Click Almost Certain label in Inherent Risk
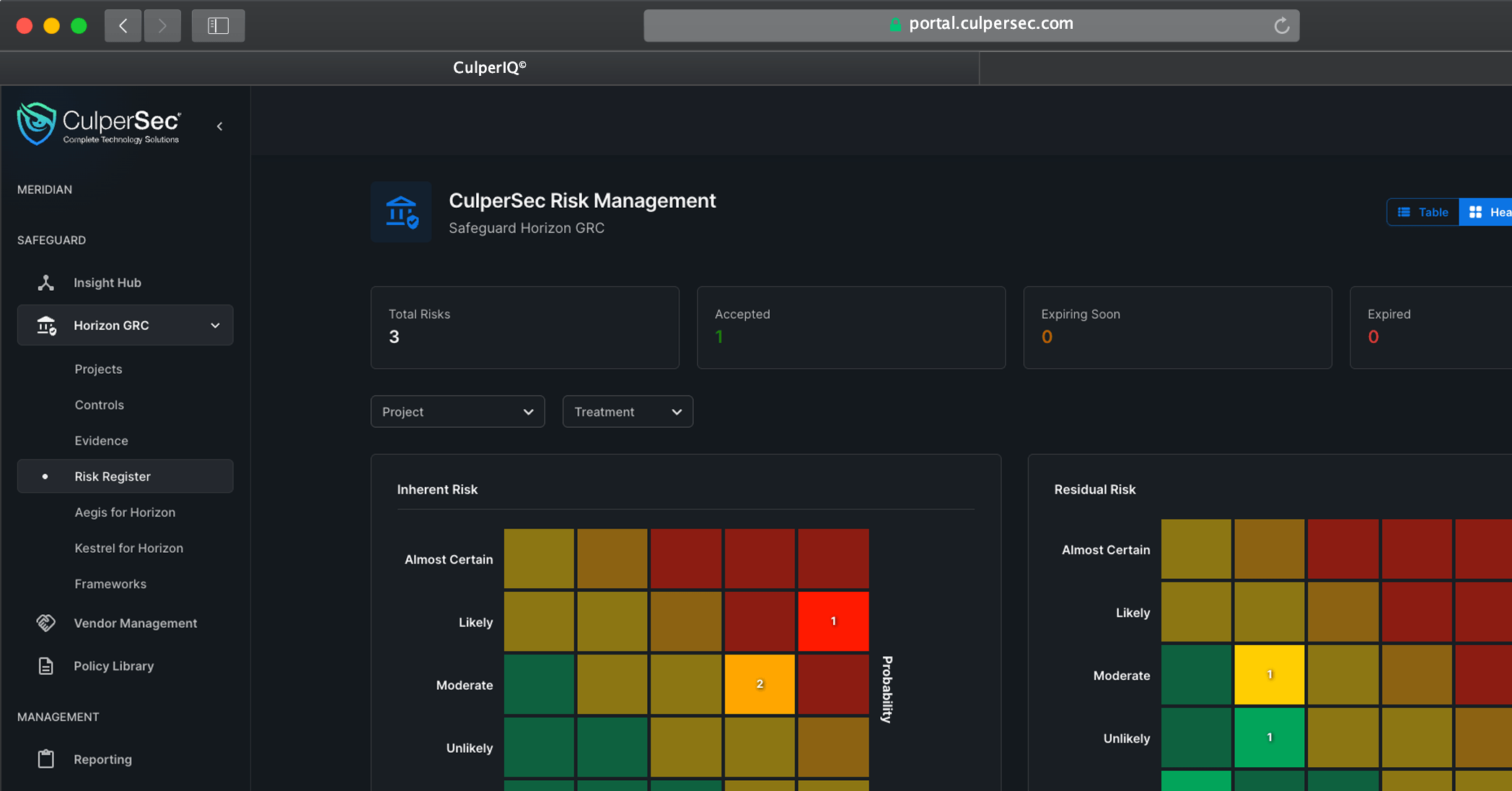 449,559
